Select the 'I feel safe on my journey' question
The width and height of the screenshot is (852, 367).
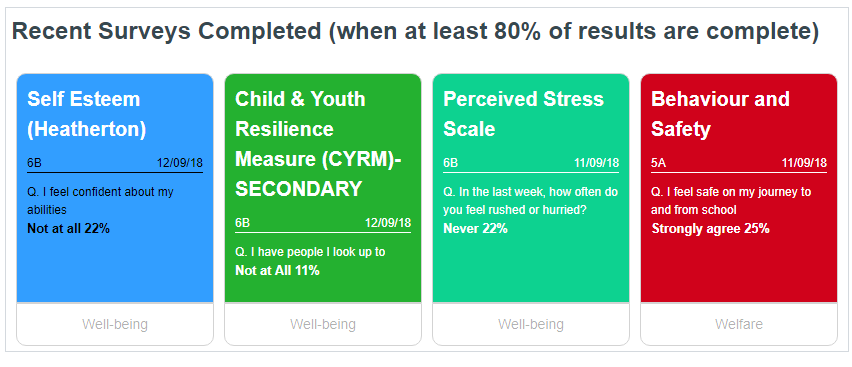731,201
